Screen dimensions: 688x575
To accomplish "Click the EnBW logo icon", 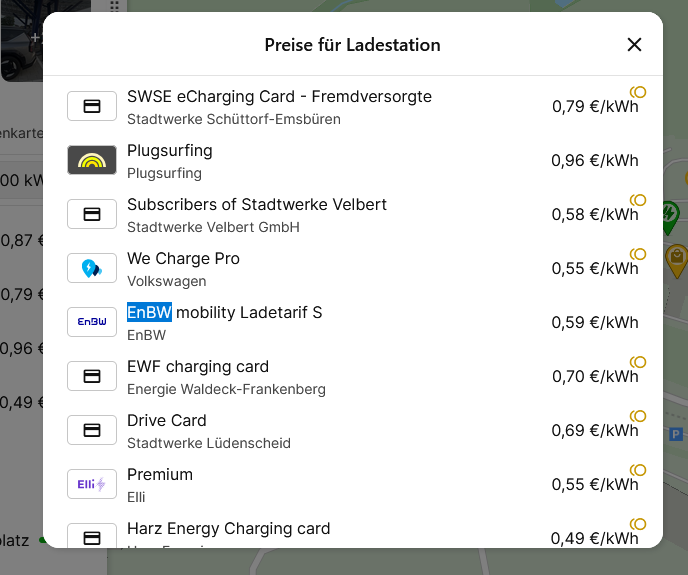I will [x=92, y=322].
